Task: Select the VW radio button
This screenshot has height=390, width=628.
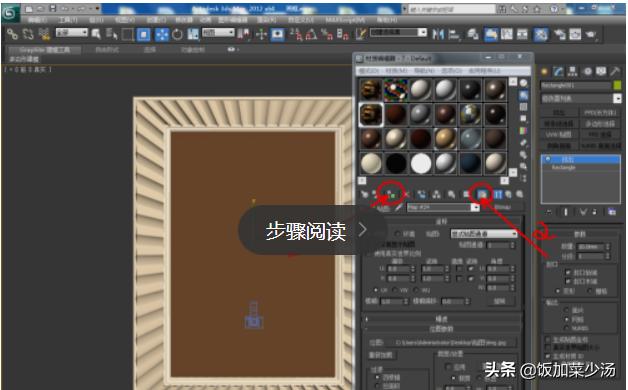Action: click(x=395, y=289)
